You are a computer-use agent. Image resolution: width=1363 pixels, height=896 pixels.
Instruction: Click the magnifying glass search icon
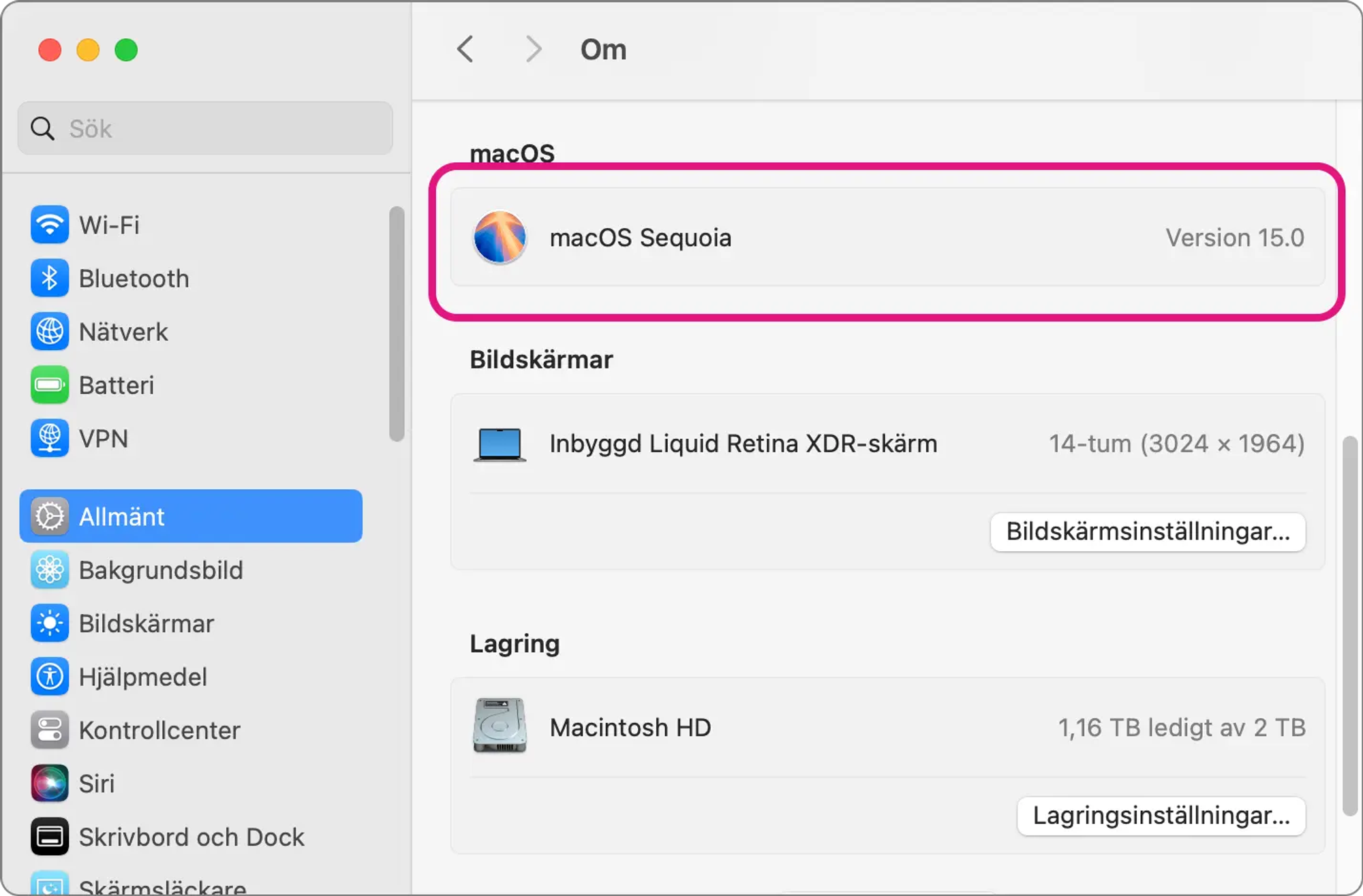(42, 128)
